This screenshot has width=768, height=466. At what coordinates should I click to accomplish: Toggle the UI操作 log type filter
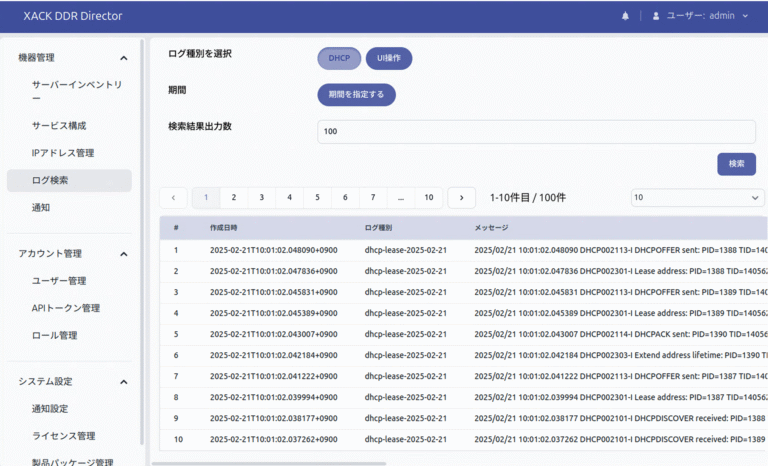389,58
